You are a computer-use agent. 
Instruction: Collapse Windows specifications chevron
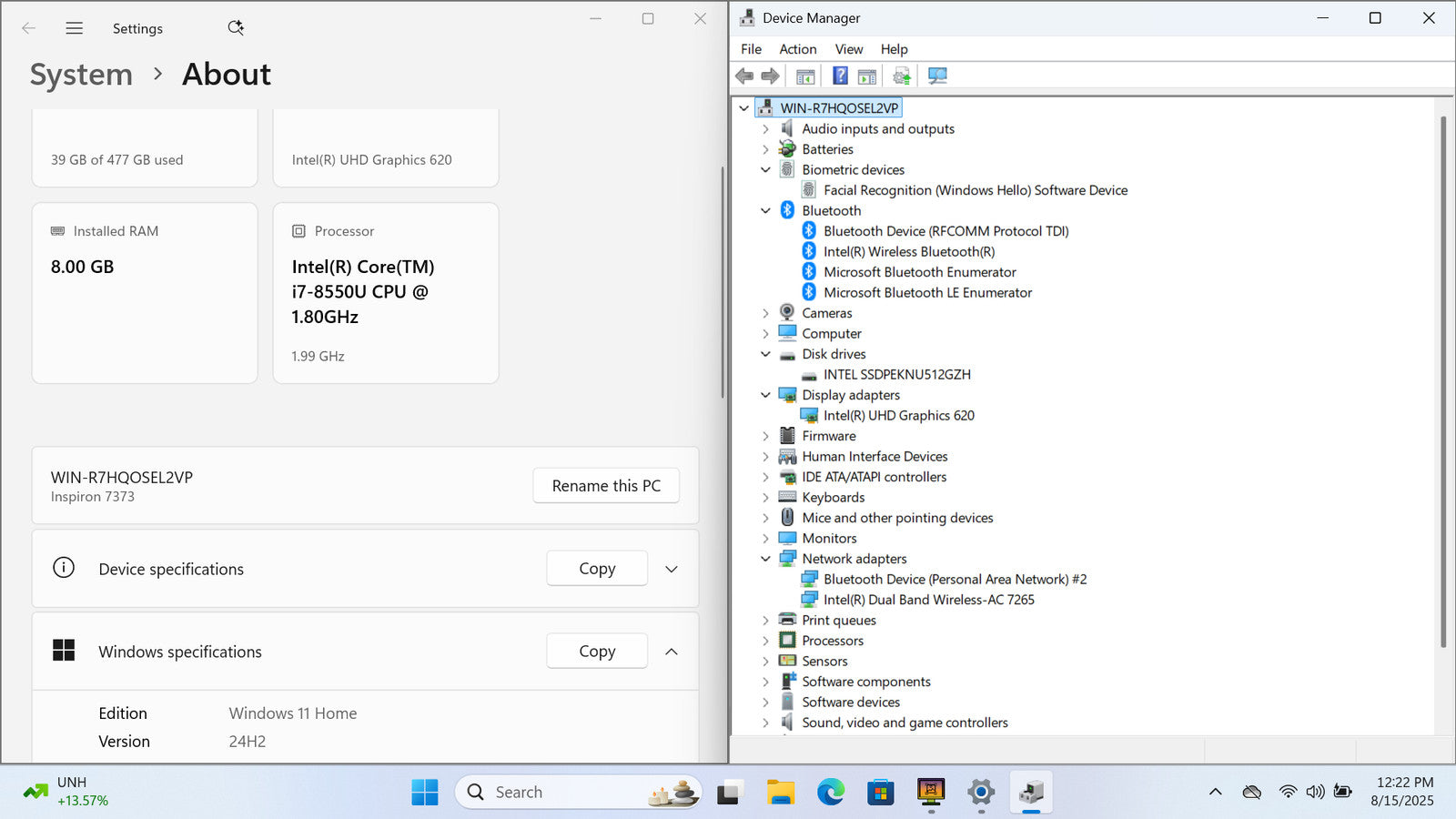(672, 652)
